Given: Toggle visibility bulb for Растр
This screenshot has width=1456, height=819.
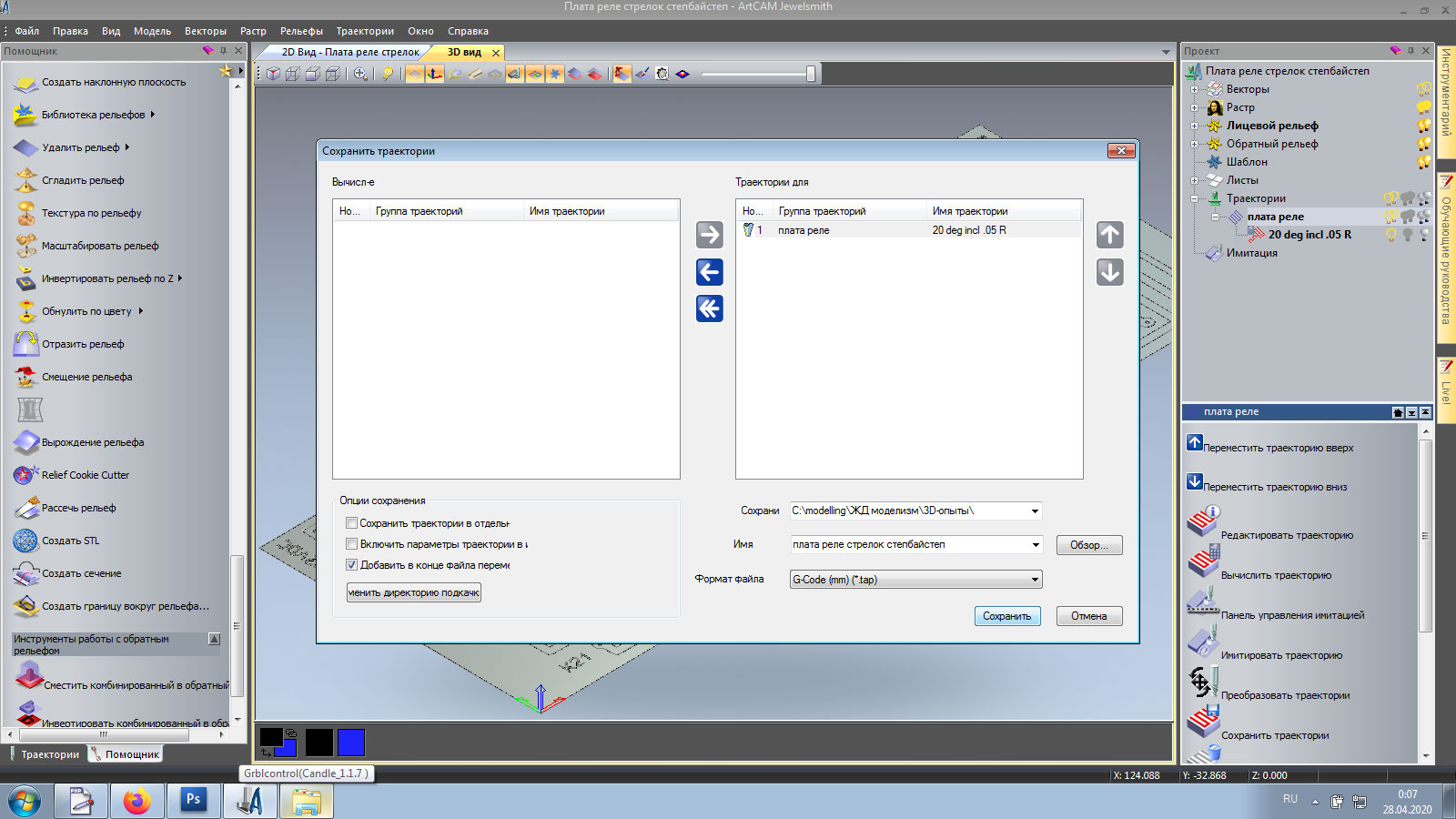Looking at the screenshot, I should point(1424,107).
